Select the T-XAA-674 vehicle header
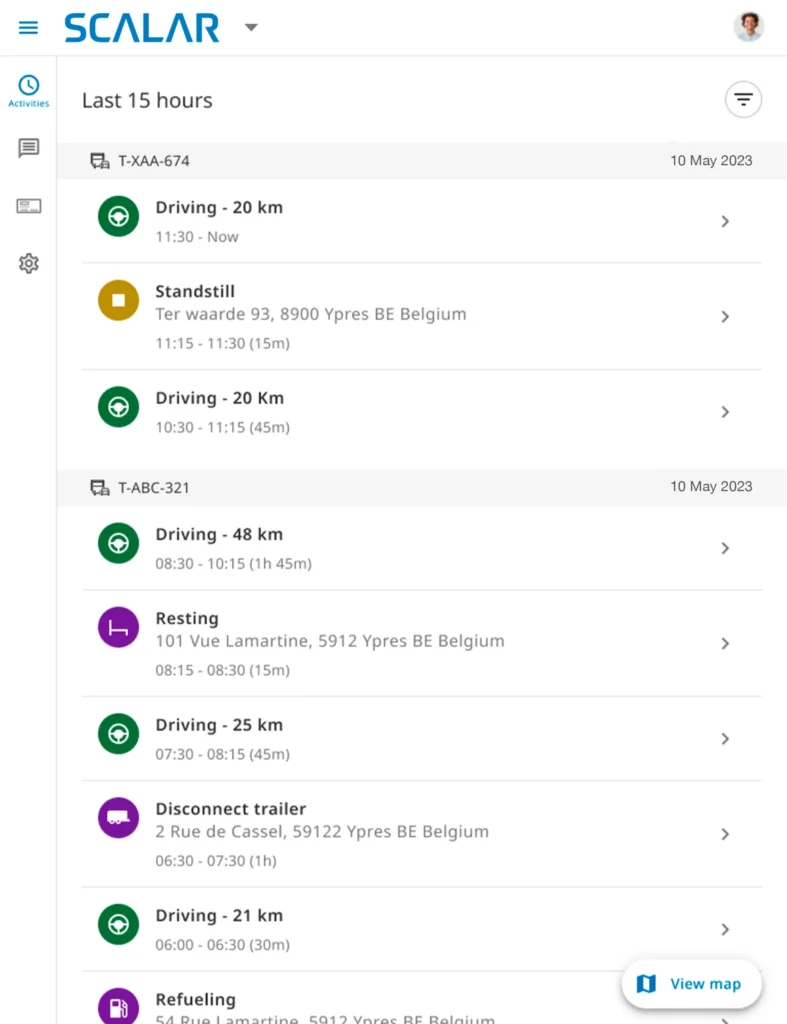 153,161
